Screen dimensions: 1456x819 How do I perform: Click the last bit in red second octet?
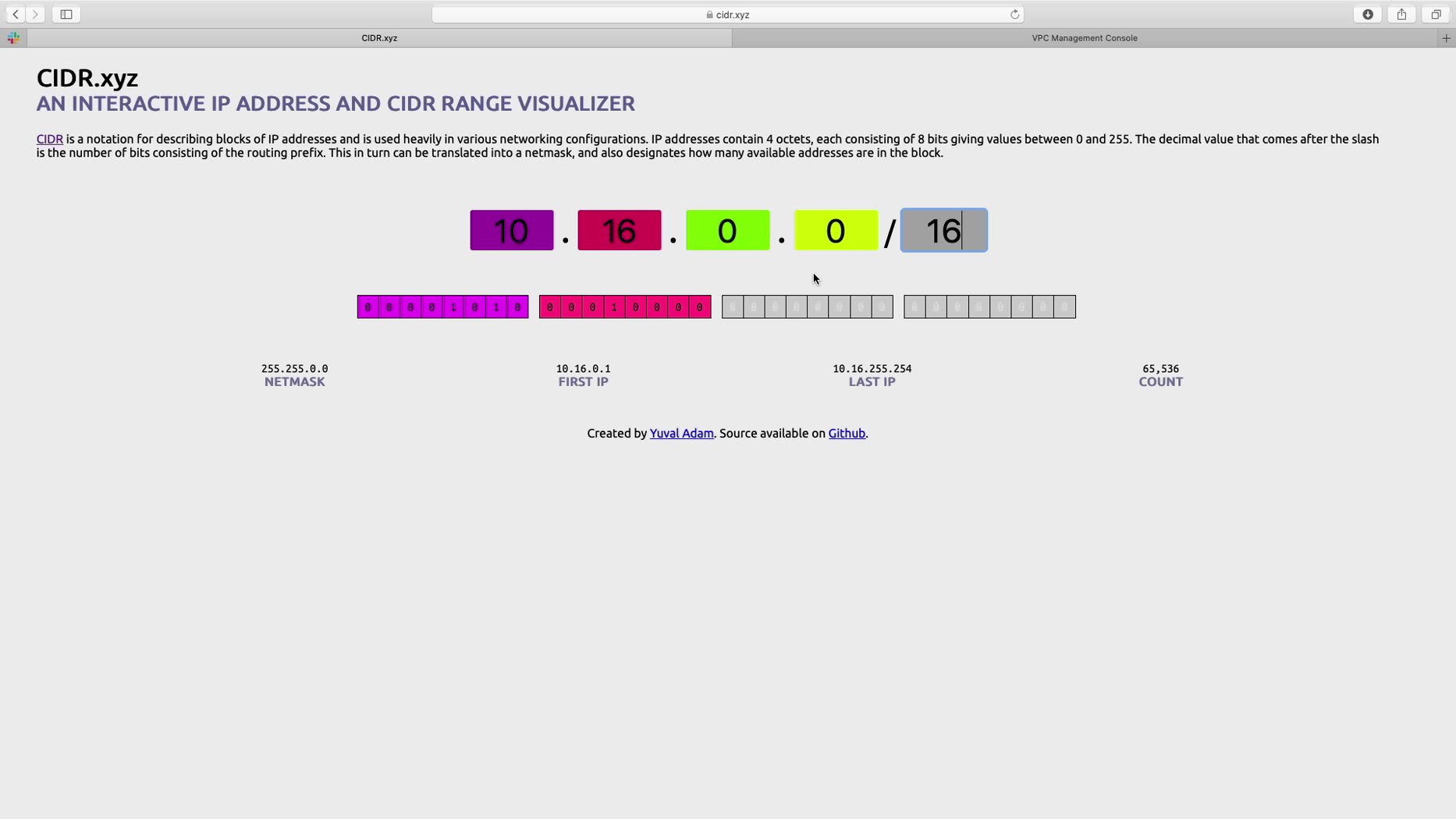700,307
